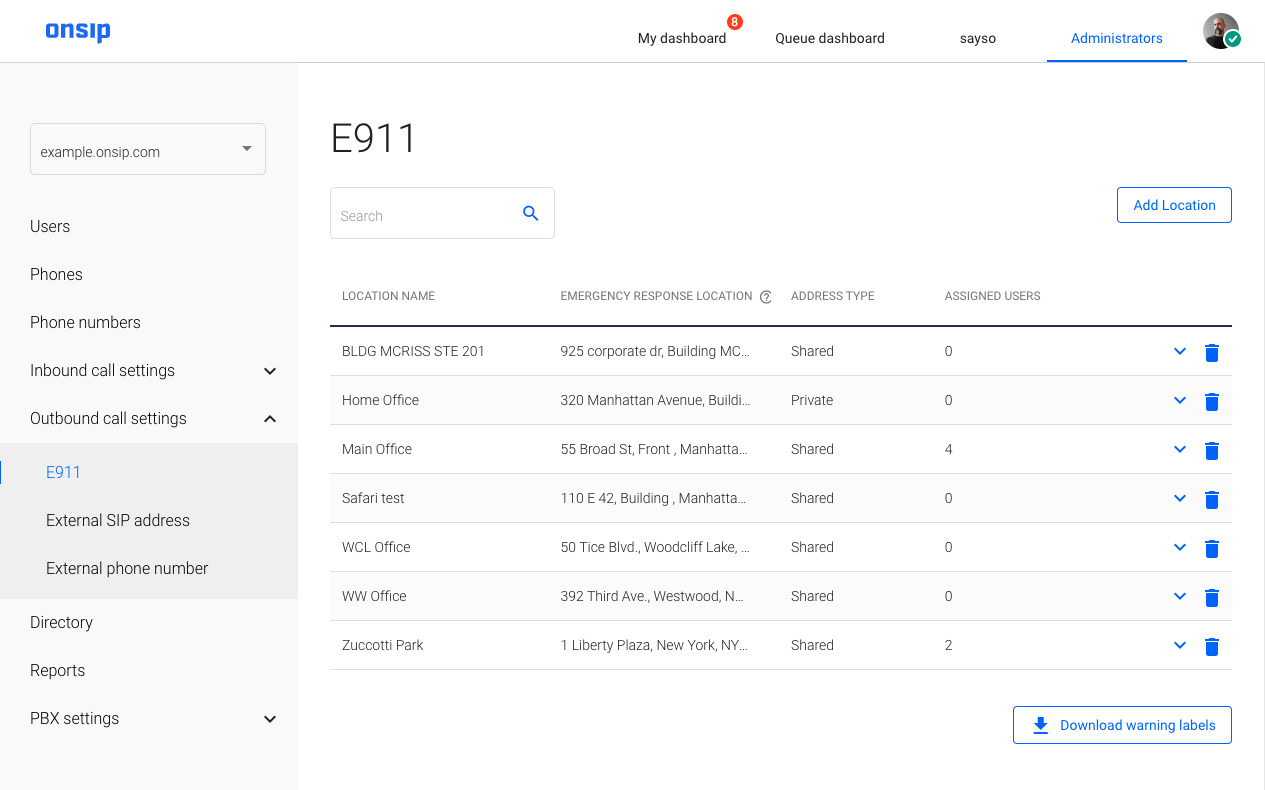Click Download warning labels button
Viewport: 1265px width, 790px height.
click(x=1122, y=725)
